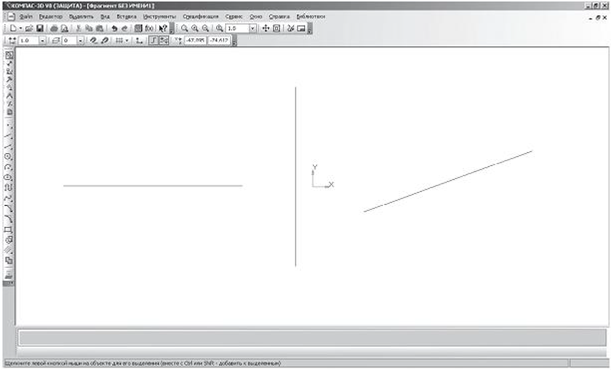Open the Вставка menu
This screenshot has width=611, height=370.
click(127, 17)
